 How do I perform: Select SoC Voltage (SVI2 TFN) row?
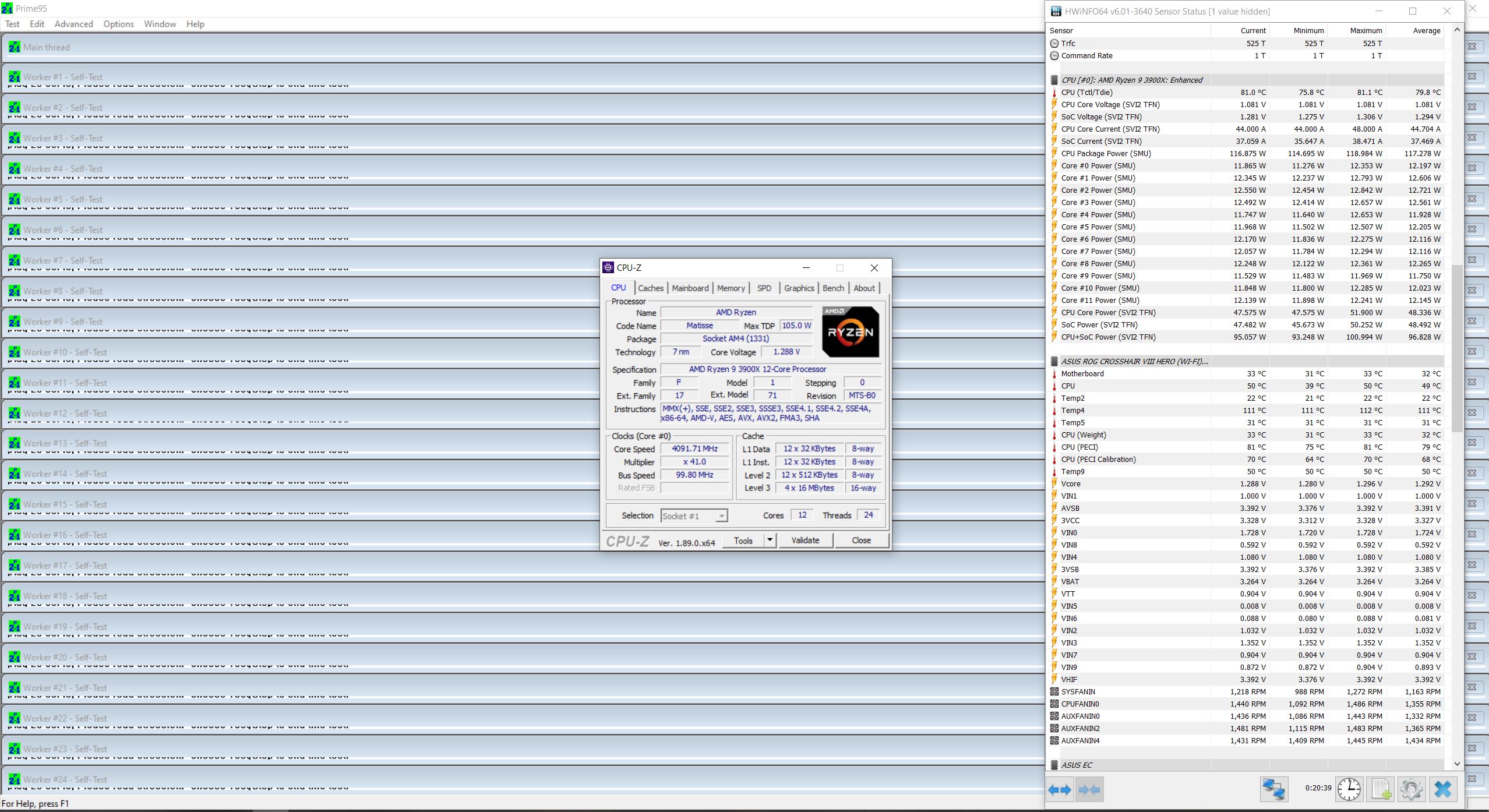pos(1245,116)
